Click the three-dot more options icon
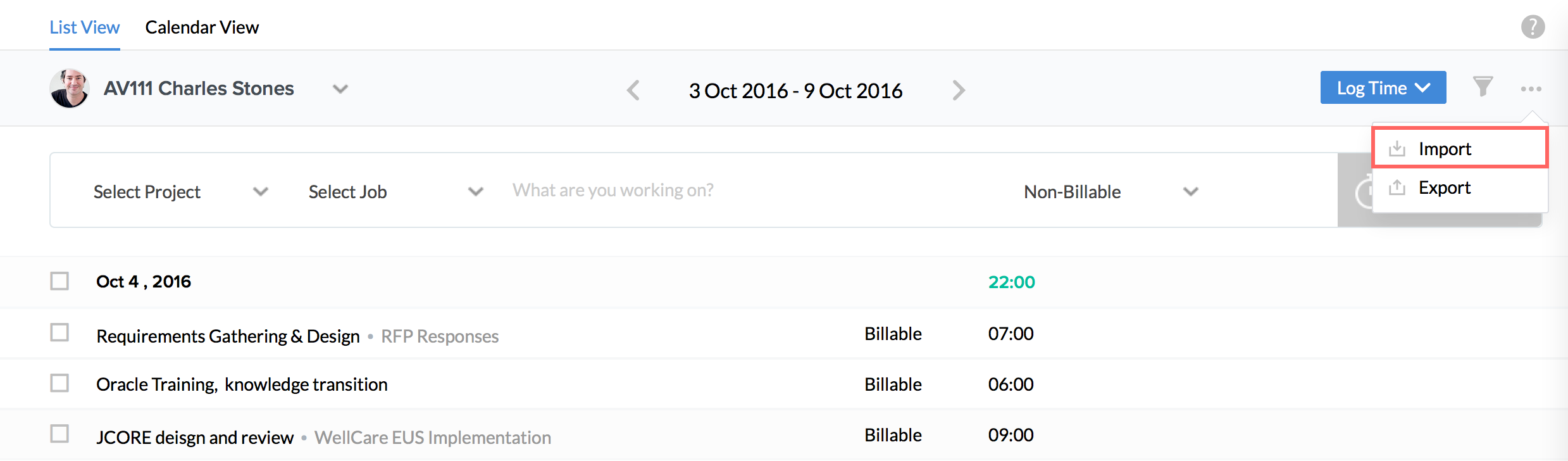Screen dimensions: 1568x461 point(1531,89)
